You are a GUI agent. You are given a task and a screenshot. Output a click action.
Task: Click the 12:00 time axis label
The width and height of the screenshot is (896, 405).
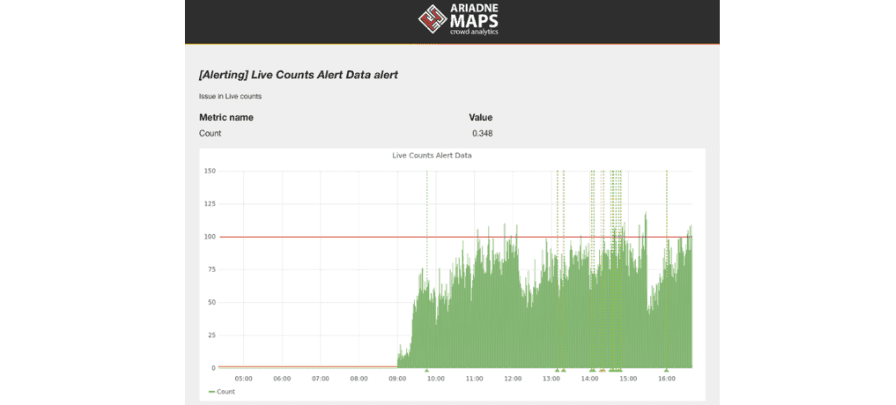click(513, 378)
